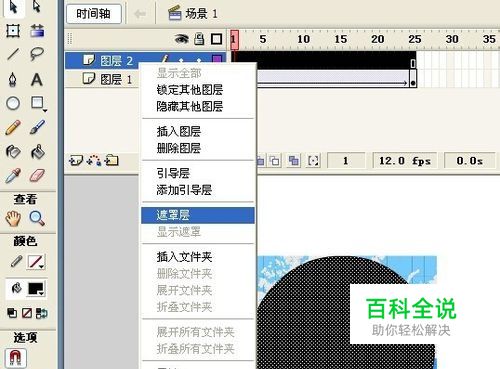The image size is (500, 369).
Task: Click the Swap Colors icon
Action: [x=42, y=313]
